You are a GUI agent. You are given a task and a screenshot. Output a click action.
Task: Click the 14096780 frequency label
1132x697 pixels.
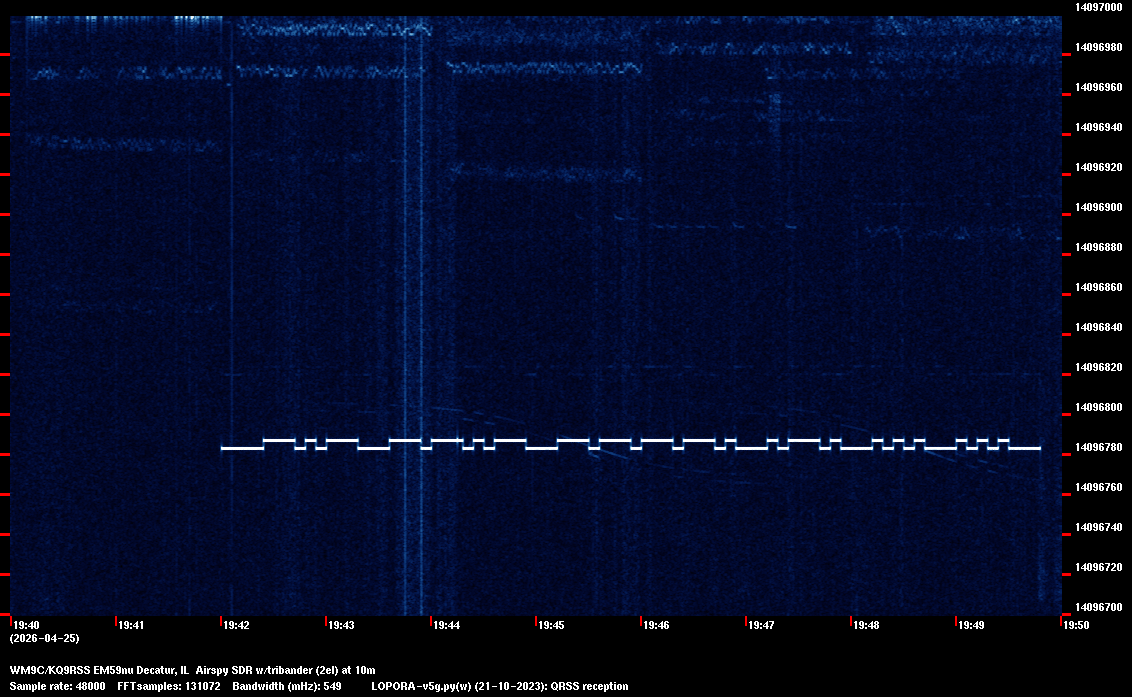(x=1098, y=447)
